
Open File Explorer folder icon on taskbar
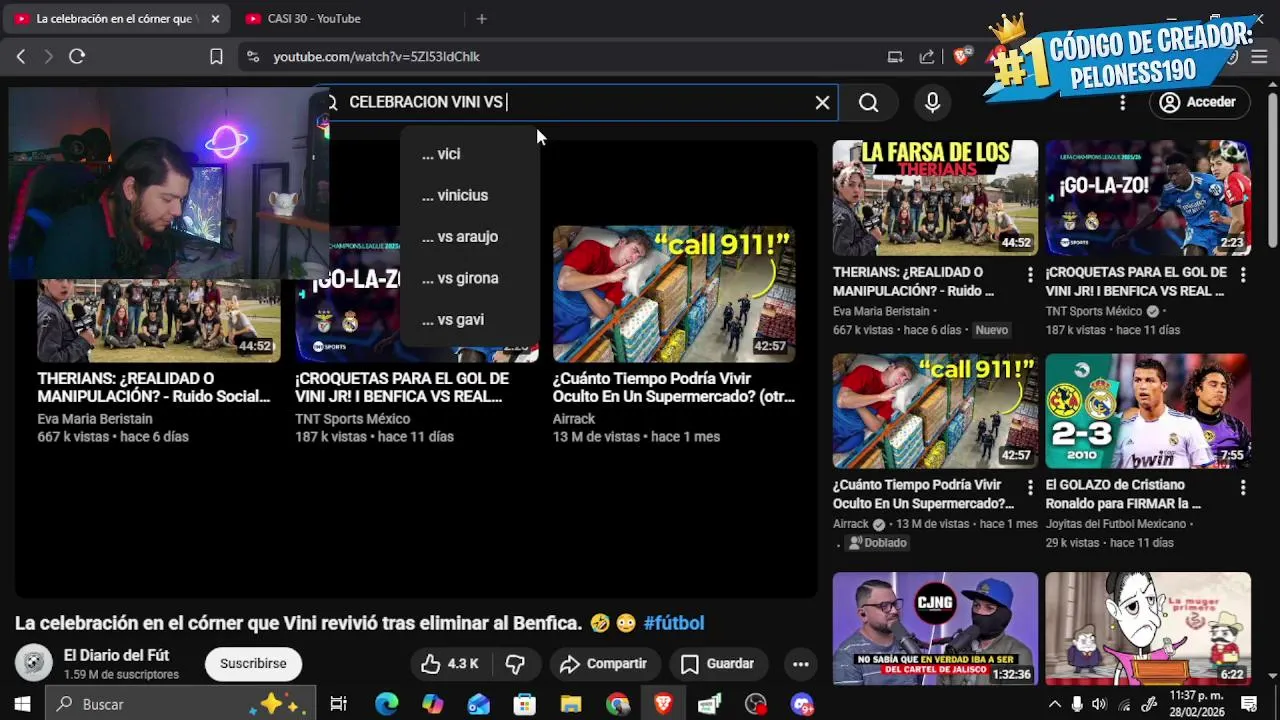pos(571,705)
